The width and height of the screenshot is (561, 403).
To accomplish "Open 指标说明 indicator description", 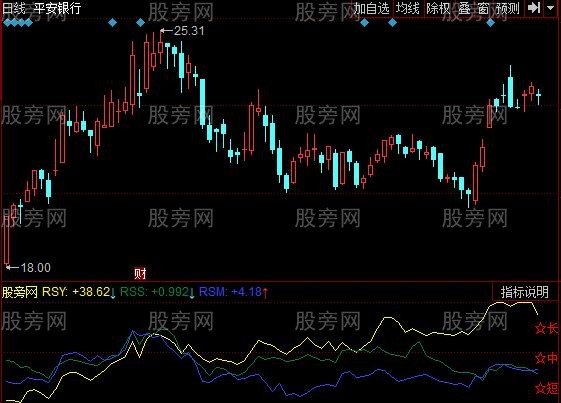I will click(x=525, y=292).
